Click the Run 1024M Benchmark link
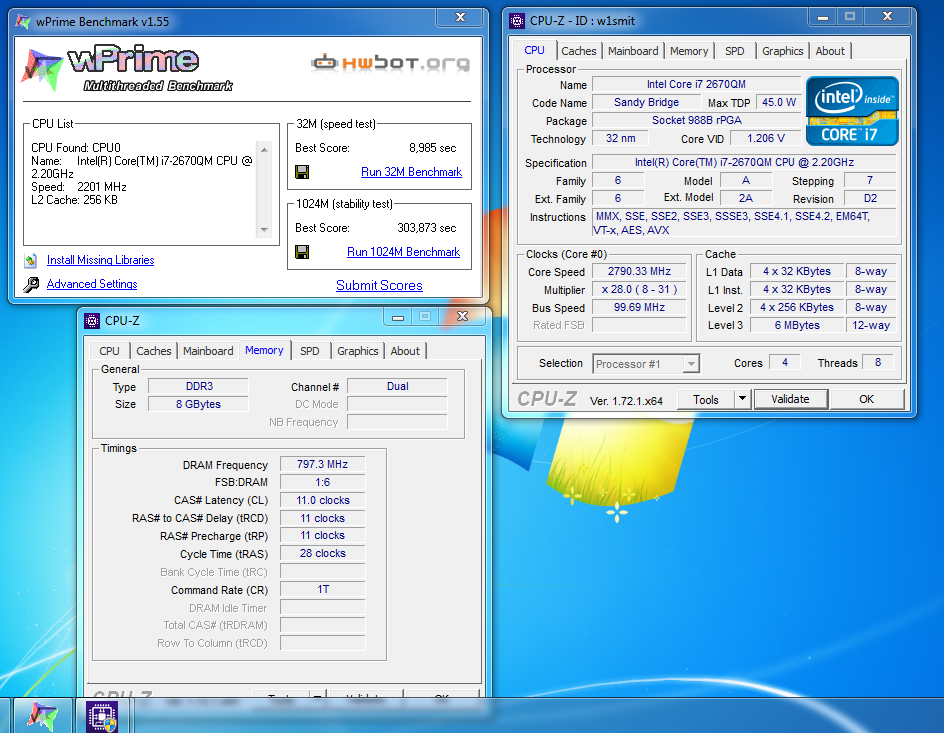Screen dimensions: 944x733 pos(403,252)
